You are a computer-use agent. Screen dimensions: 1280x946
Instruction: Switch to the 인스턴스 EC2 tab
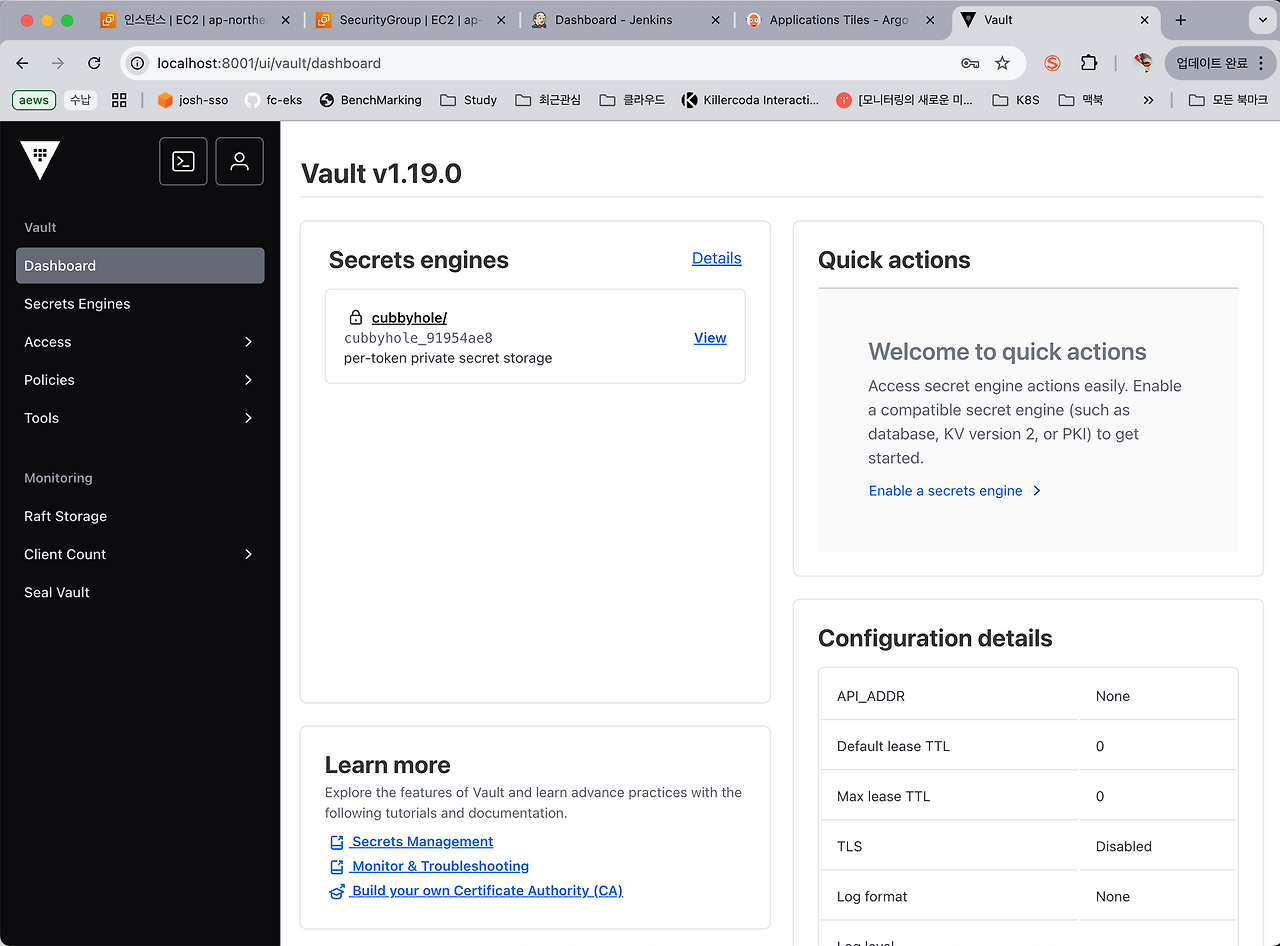pos(195,20)
